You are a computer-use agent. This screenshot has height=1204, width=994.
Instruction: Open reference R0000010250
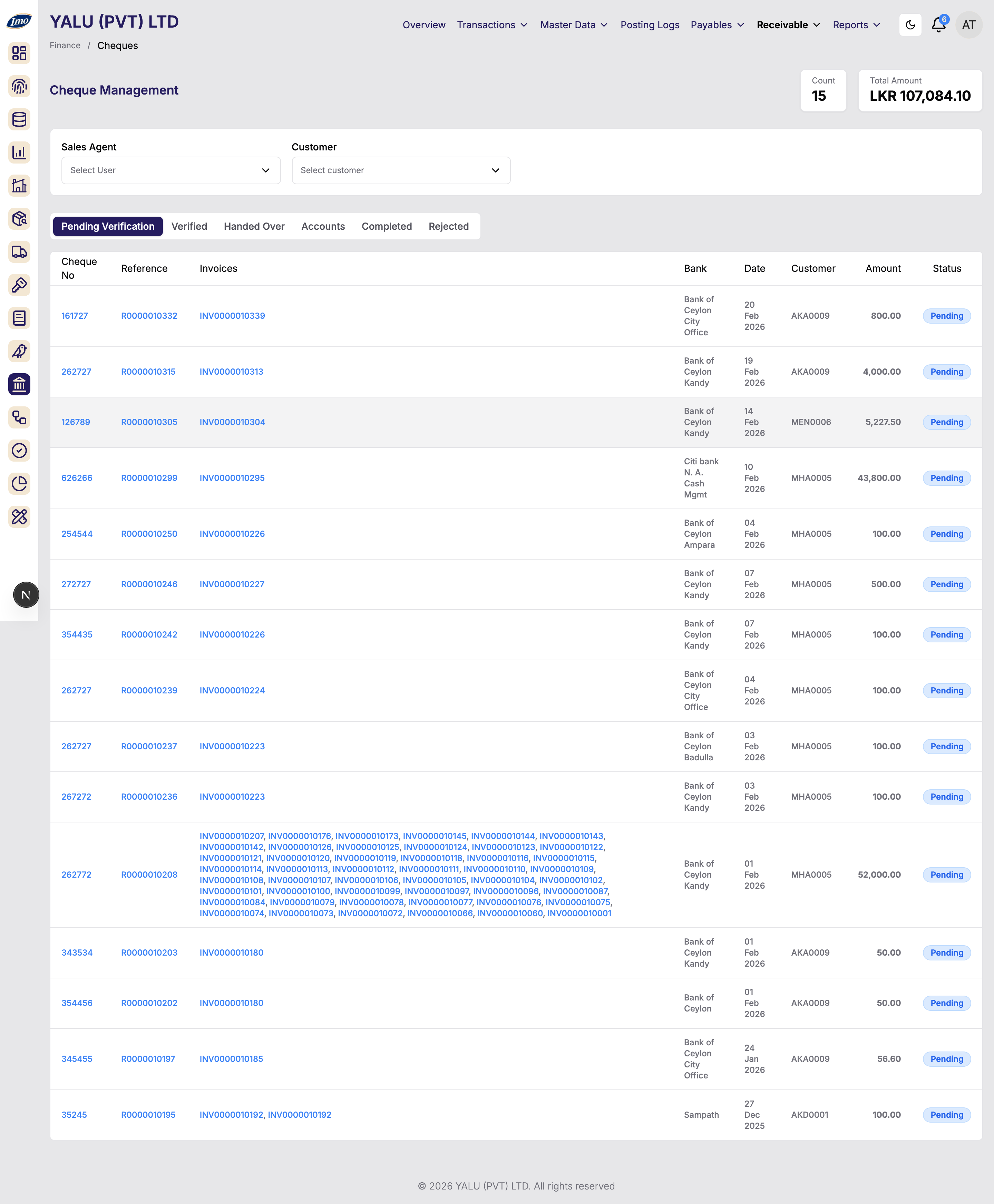point(149,534)
